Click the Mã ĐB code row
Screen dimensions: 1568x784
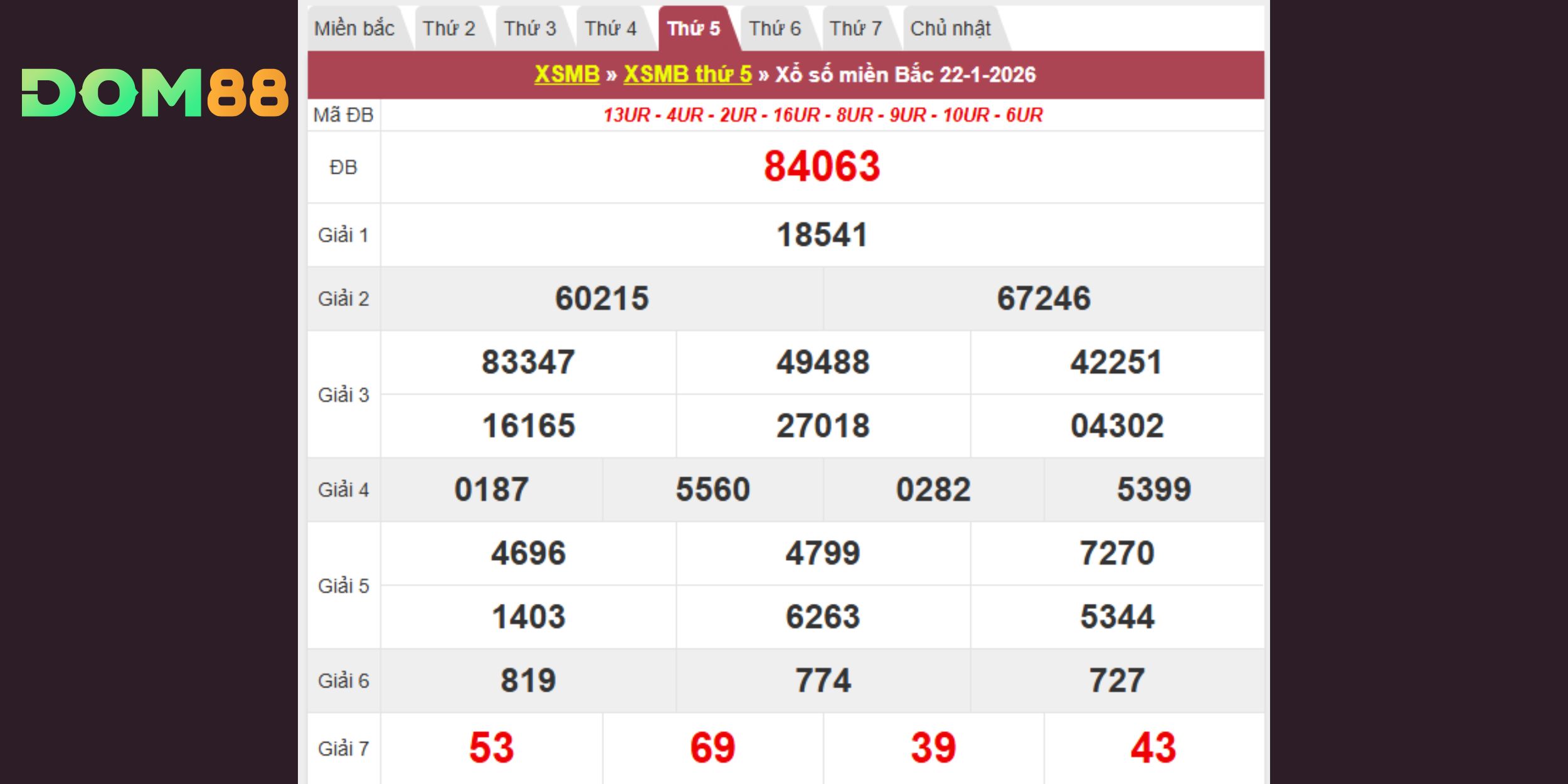(x=822, y=115)
